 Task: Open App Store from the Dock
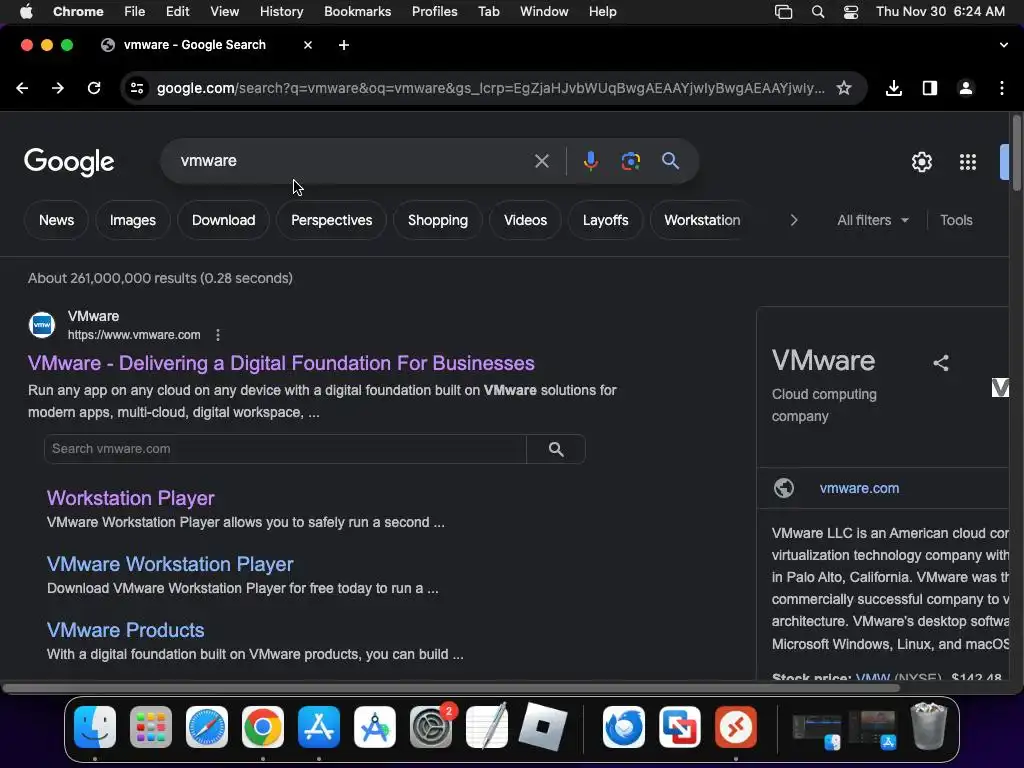(319, 727)
